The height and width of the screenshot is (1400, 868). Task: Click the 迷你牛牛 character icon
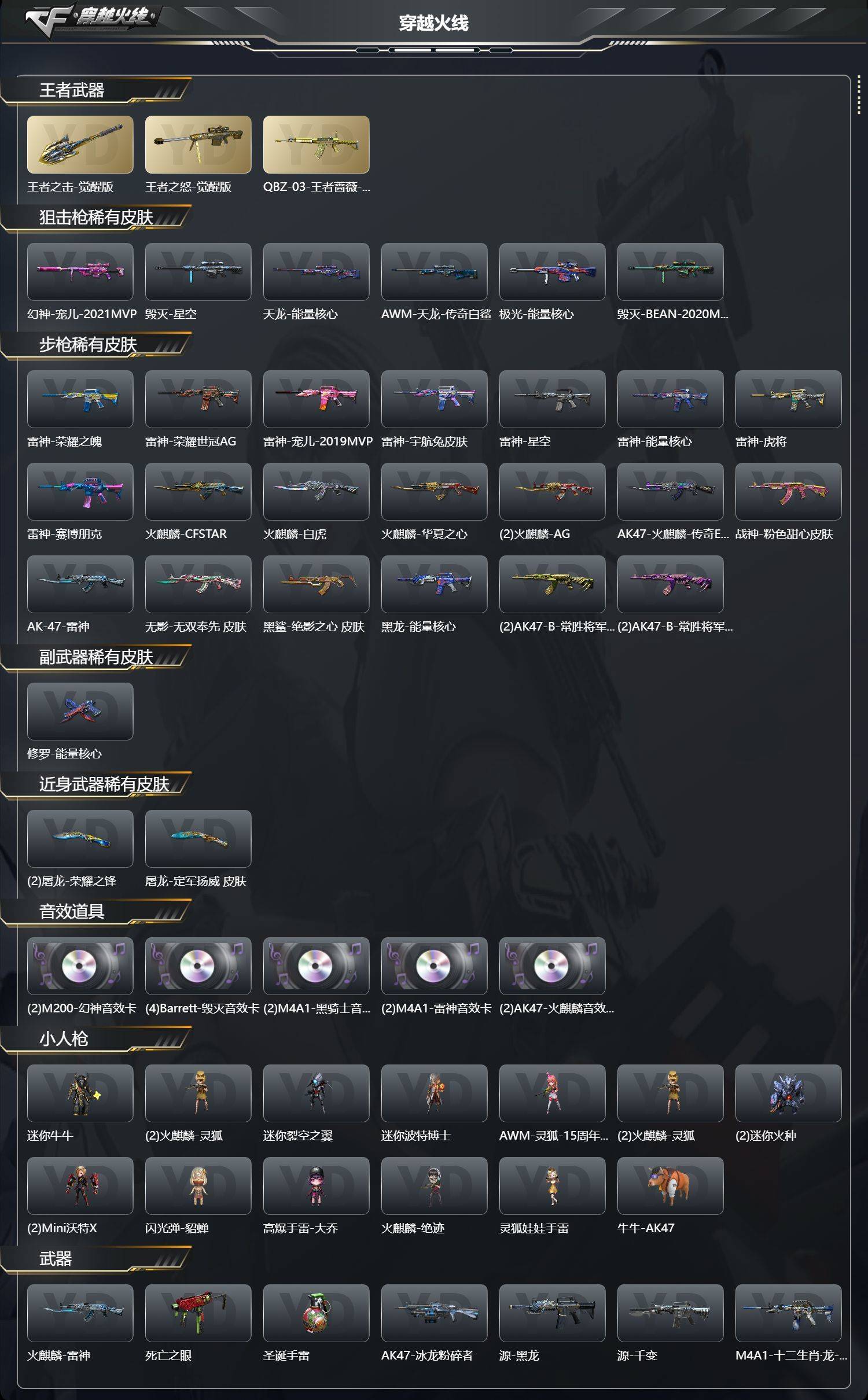click(80, 1093)
